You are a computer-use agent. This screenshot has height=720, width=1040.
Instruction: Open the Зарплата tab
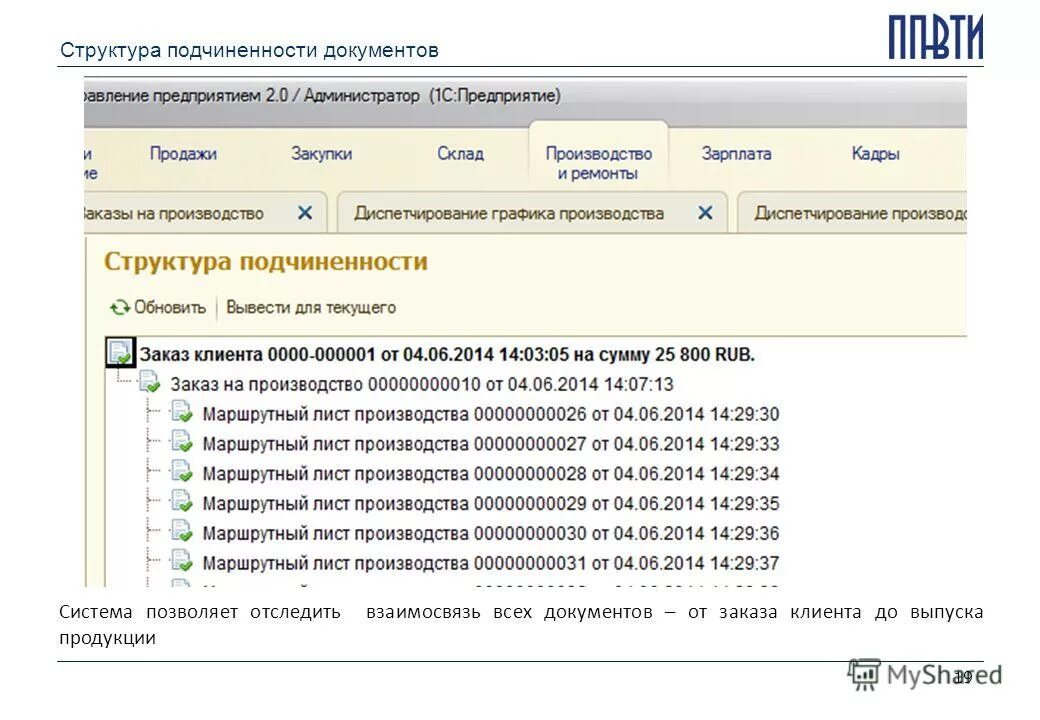[x=736, y=154]
